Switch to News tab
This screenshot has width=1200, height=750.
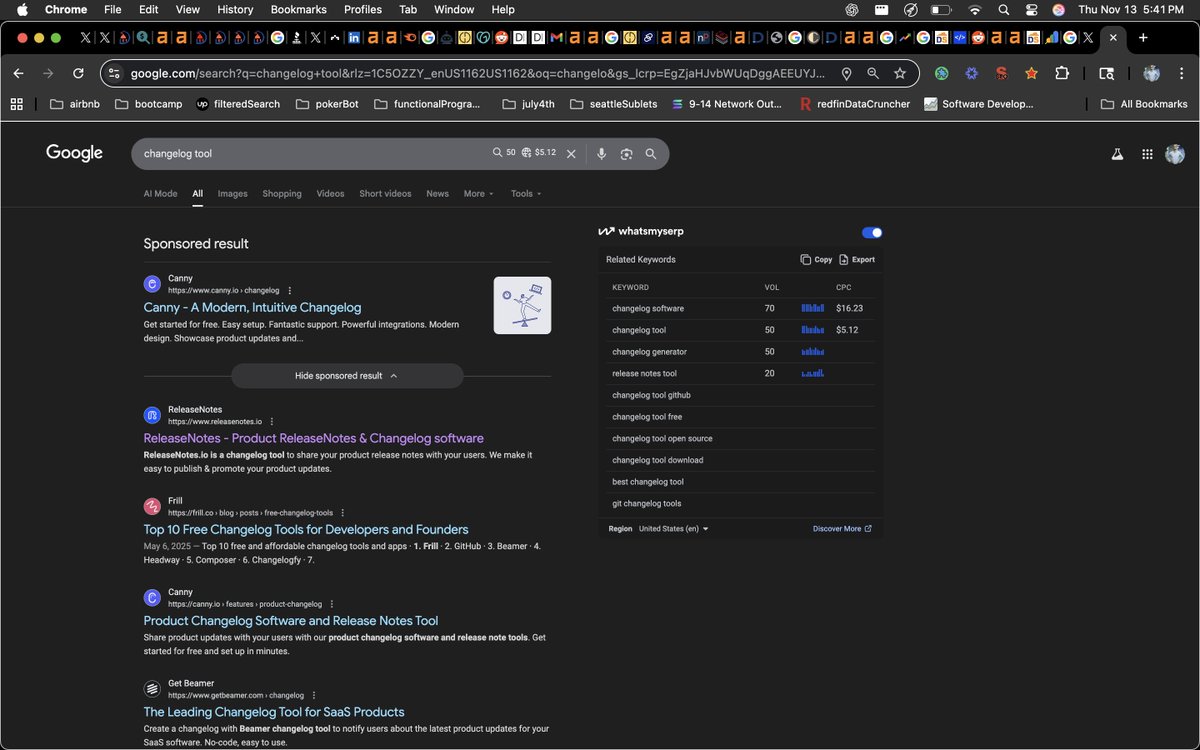[x=437, y=194]
